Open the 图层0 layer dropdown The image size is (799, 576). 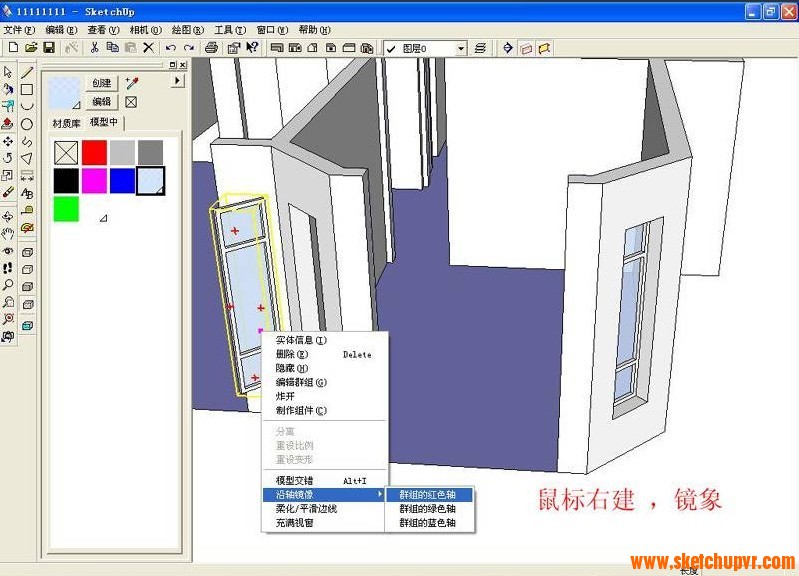pyautogui.click(x=461, y=48)
